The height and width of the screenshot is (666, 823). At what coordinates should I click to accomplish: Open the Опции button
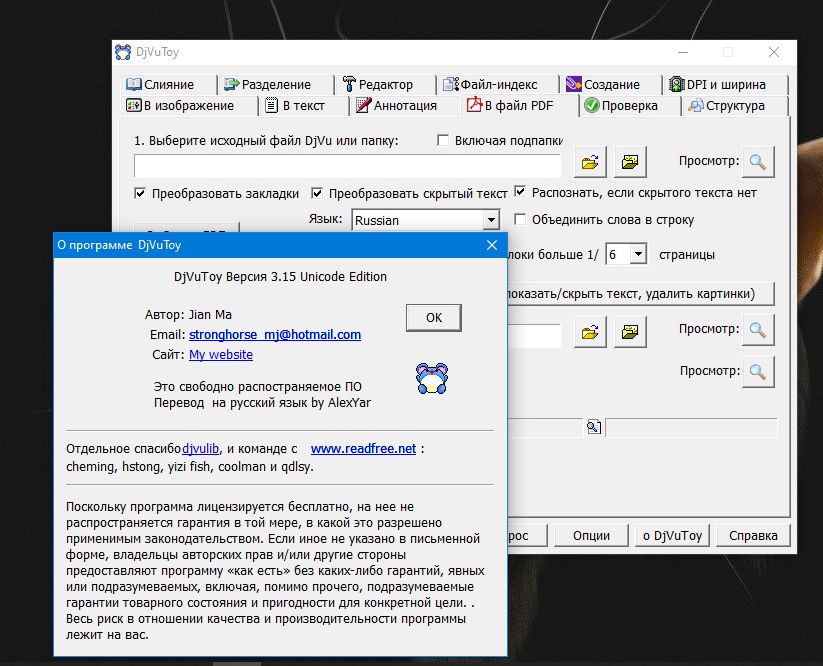(591, 535)
